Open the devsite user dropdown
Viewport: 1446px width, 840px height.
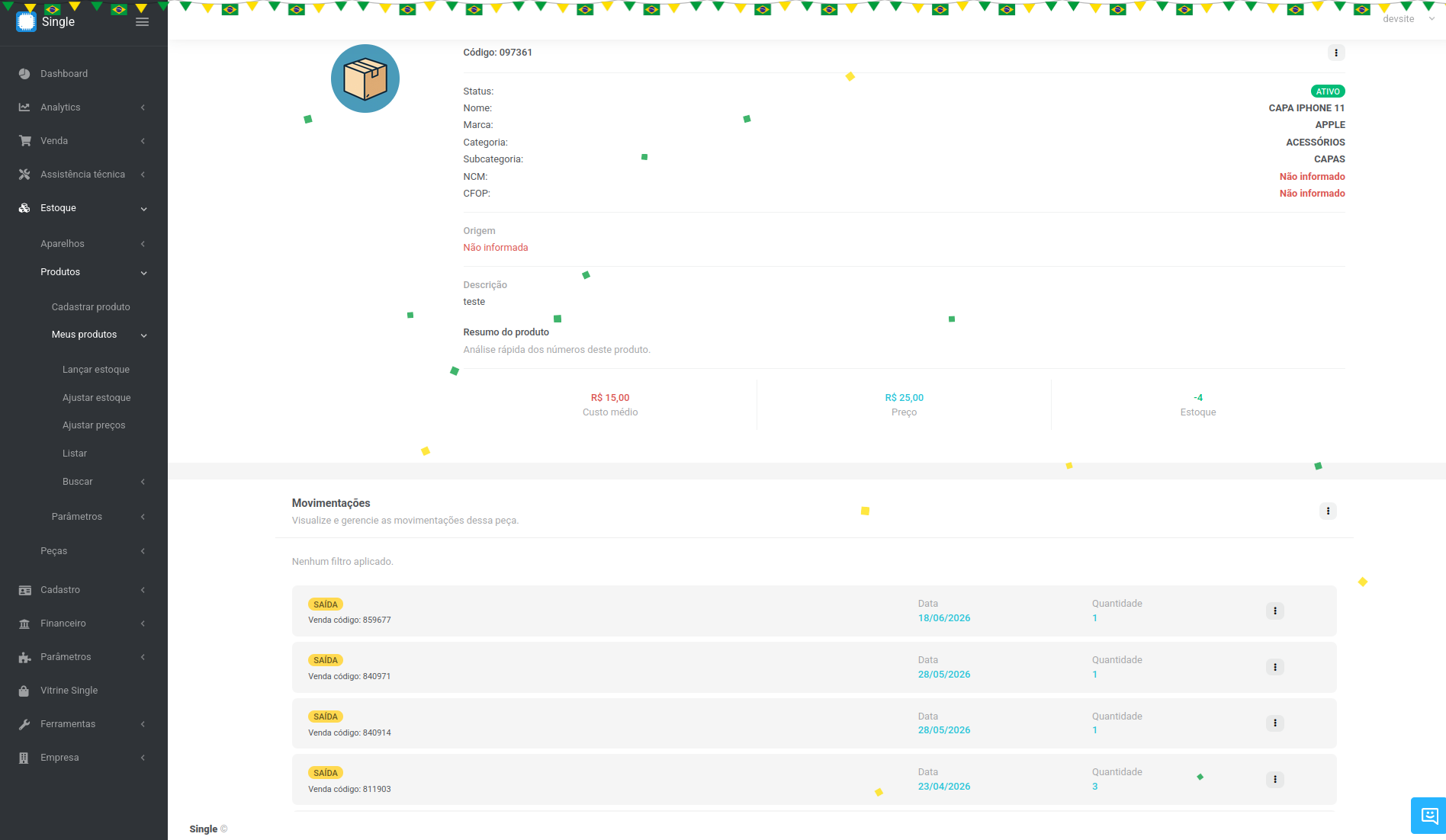[1408, 19]
